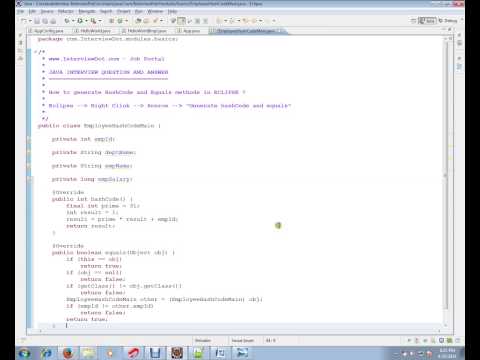
Task: Click the Save toolbar icon
Action: 37,21
